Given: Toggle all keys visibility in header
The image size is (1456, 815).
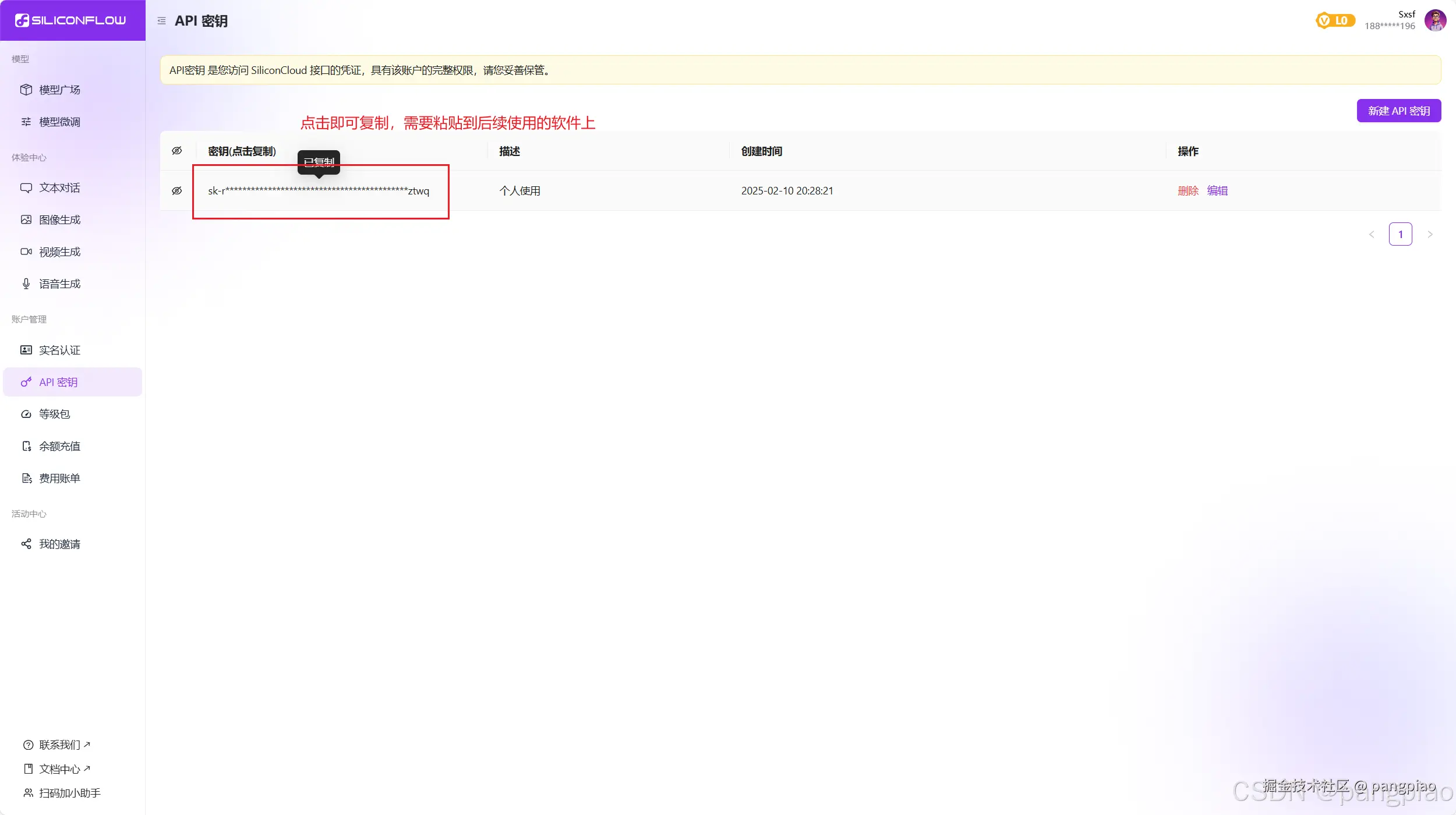Looking at the screenshot, I should click(x=177, y=151).
